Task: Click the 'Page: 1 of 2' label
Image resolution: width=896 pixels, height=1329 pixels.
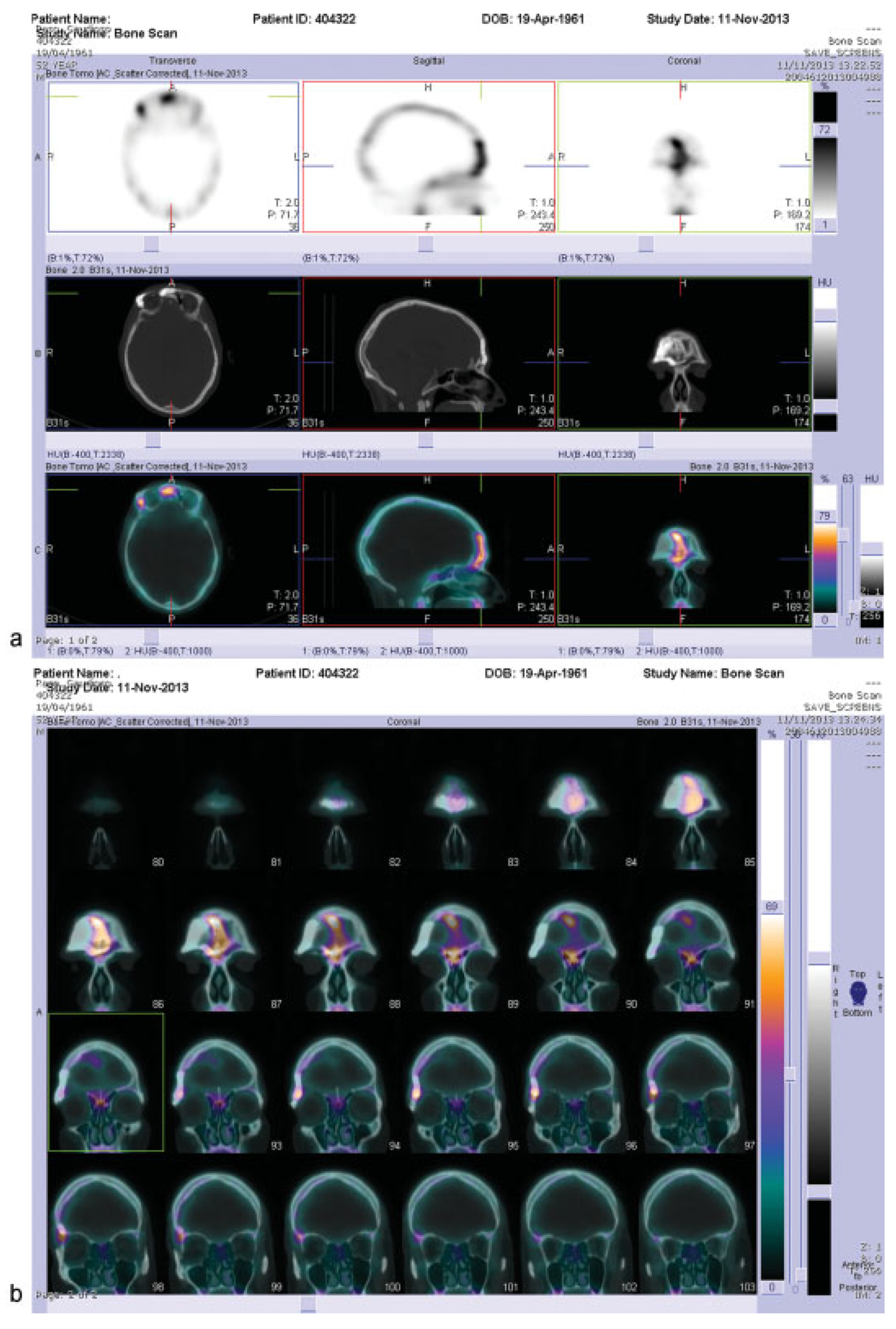Action: point(66,641)
